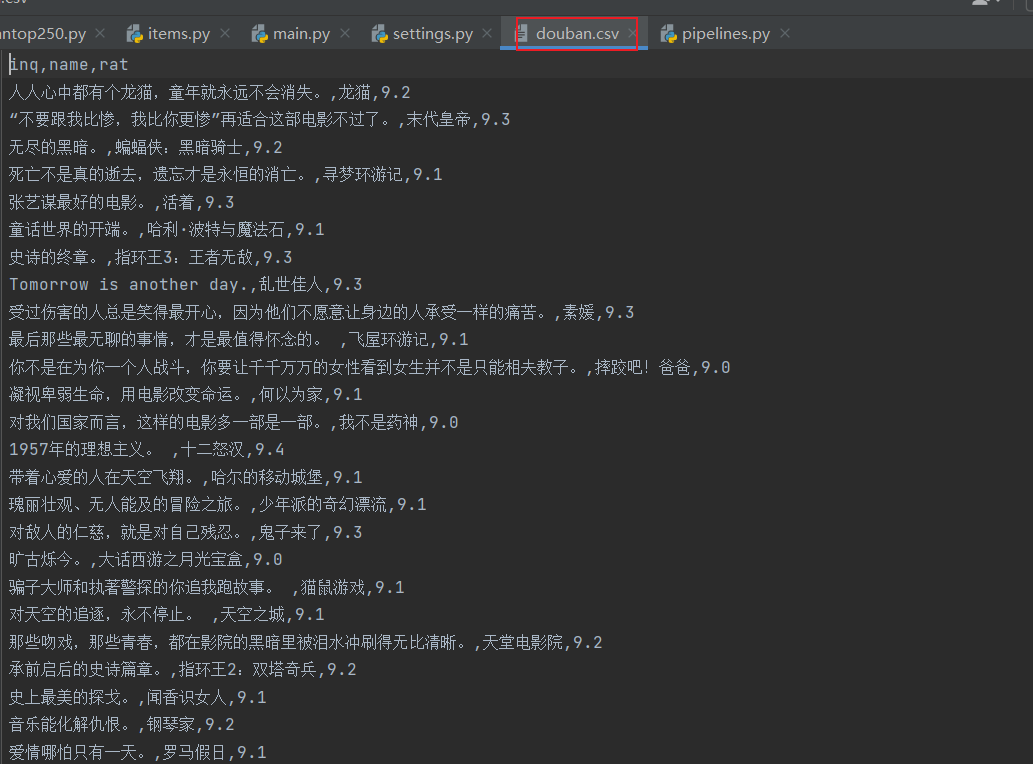
Task: Click the line ending with '何以为家,9.1'
Action: point(186,395)
